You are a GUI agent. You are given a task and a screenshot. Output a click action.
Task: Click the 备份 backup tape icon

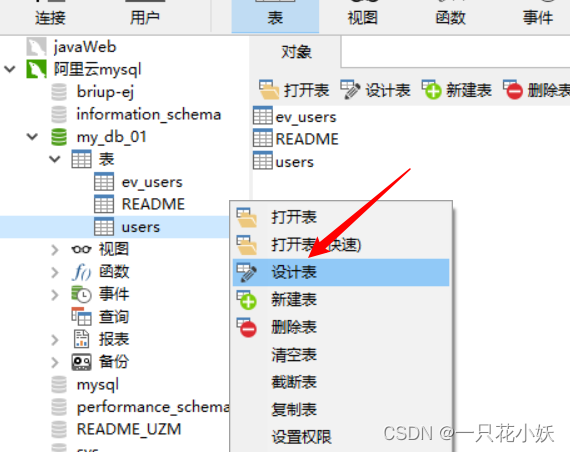pyautogui.click(x=81, y=362)
